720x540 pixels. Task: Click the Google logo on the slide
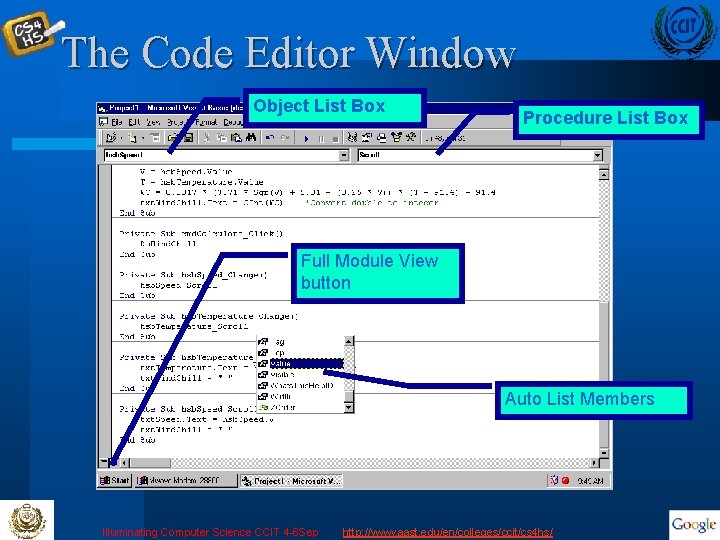(x=693, y=524)
